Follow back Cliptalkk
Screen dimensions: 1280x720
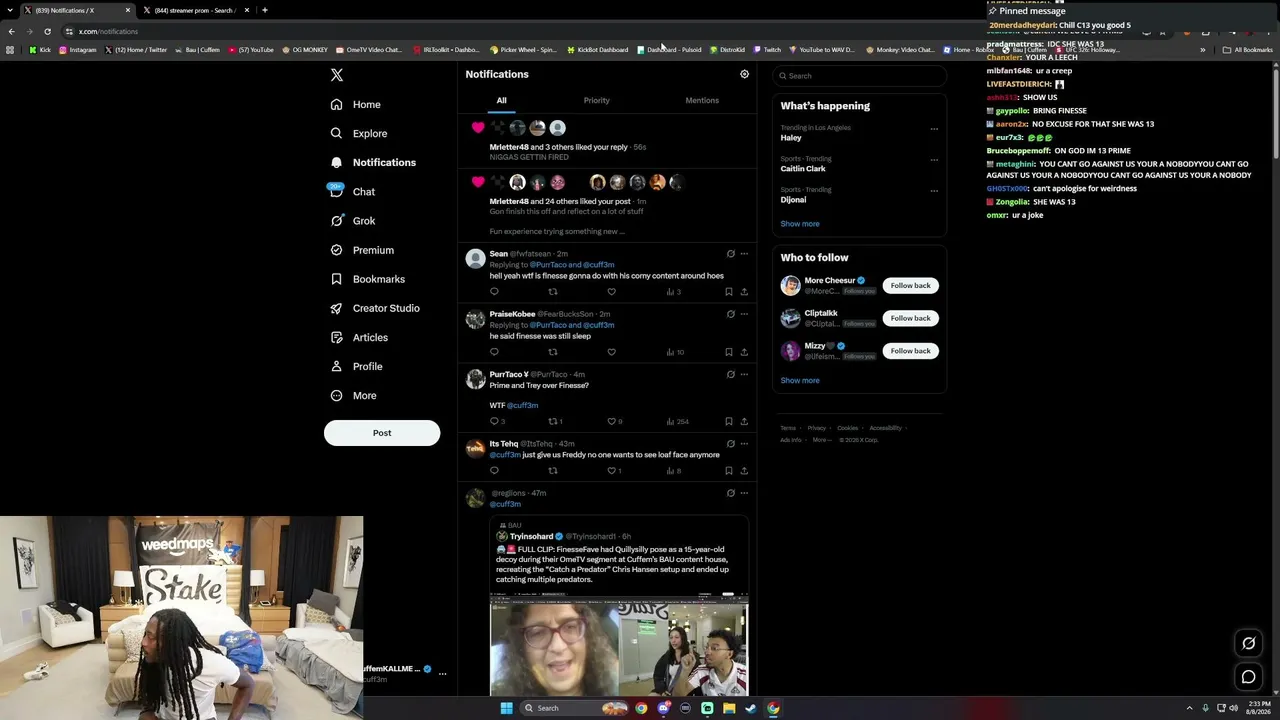tap(910, 318)
